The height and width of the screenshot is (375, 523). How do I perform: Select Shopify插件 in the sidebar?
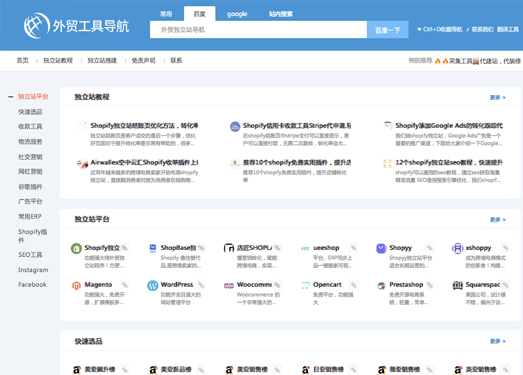[32, 236]
